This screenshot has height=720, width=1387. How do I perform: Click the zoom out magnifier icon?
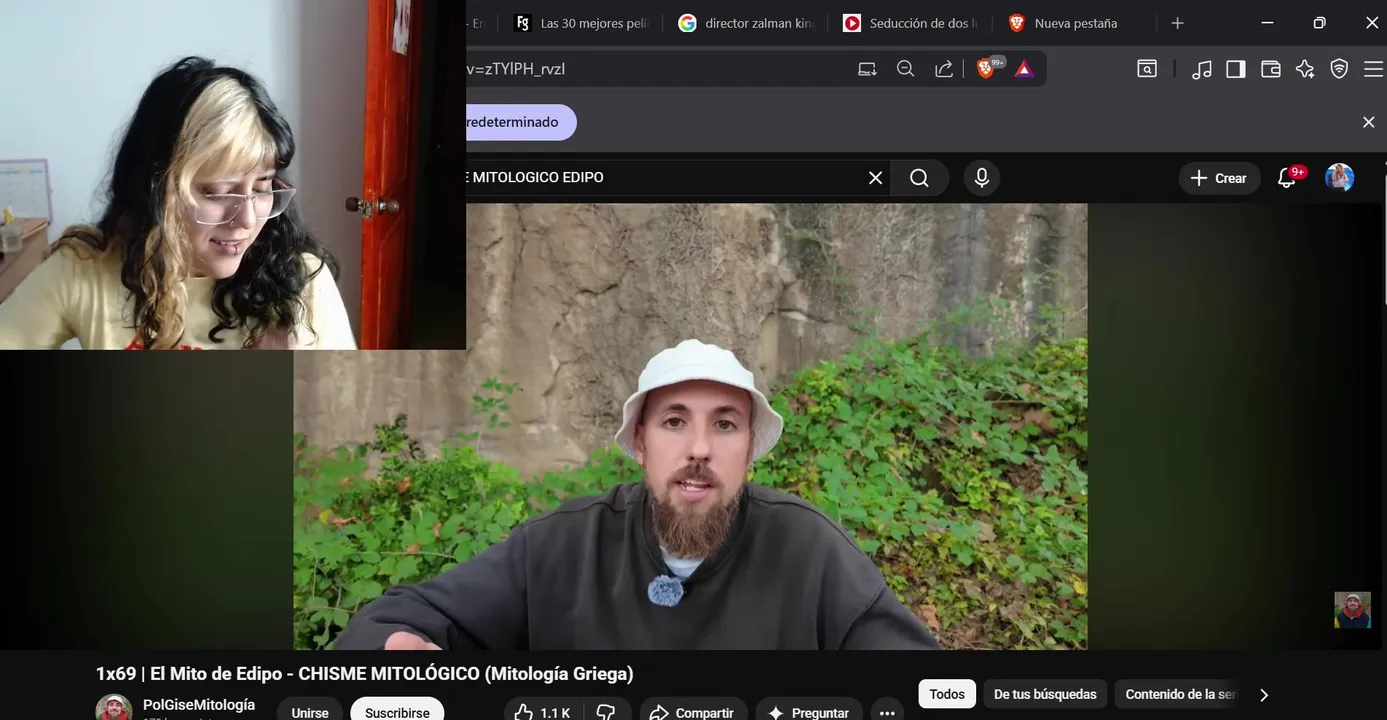pos(905,69)
